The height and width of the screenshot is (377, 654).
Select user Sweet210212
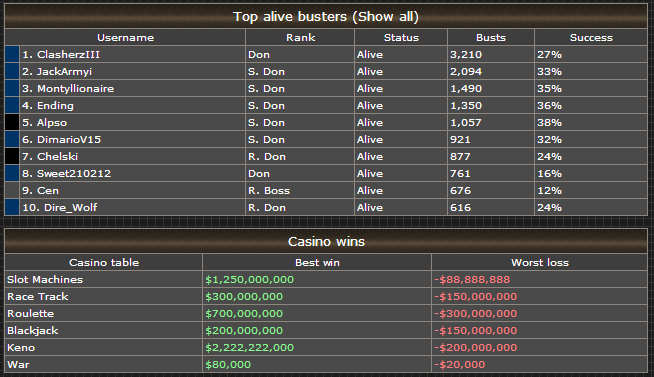(x=74, y=174)
